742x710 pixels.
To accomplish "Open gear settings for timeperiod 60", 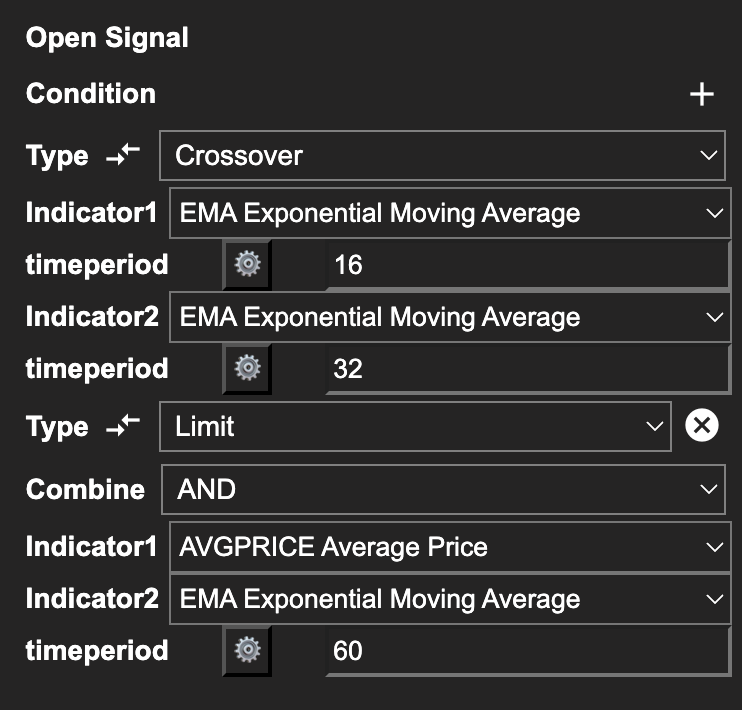I will pyautogui.click(x=247, y=651).
